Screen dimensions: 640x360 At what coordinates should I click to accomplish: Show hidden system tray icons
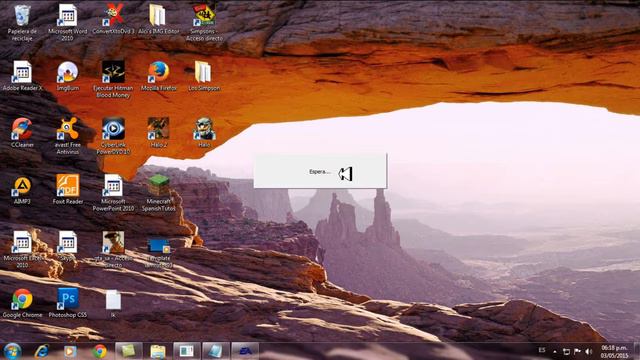pyautogui.click(x=555, y=351)
